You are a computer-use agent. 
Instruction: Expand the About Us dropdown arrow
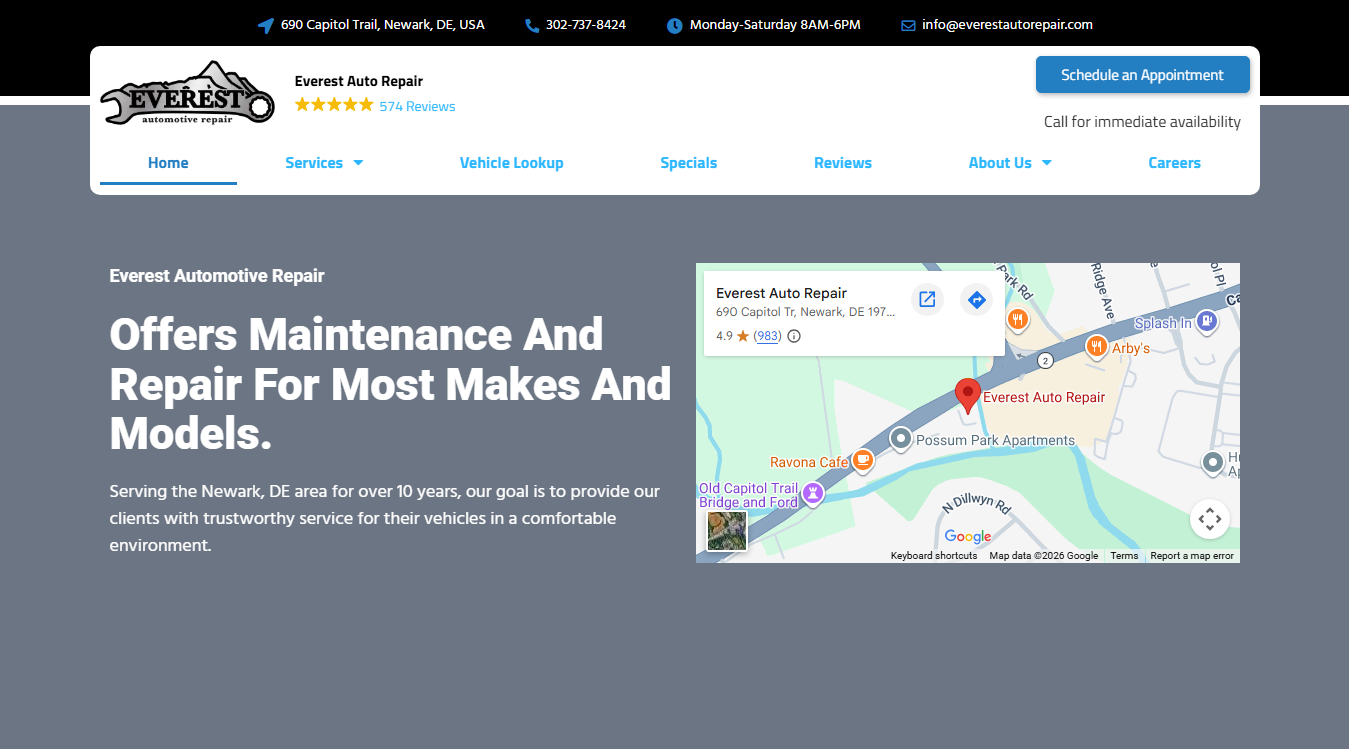click(x=1047, y=163)
